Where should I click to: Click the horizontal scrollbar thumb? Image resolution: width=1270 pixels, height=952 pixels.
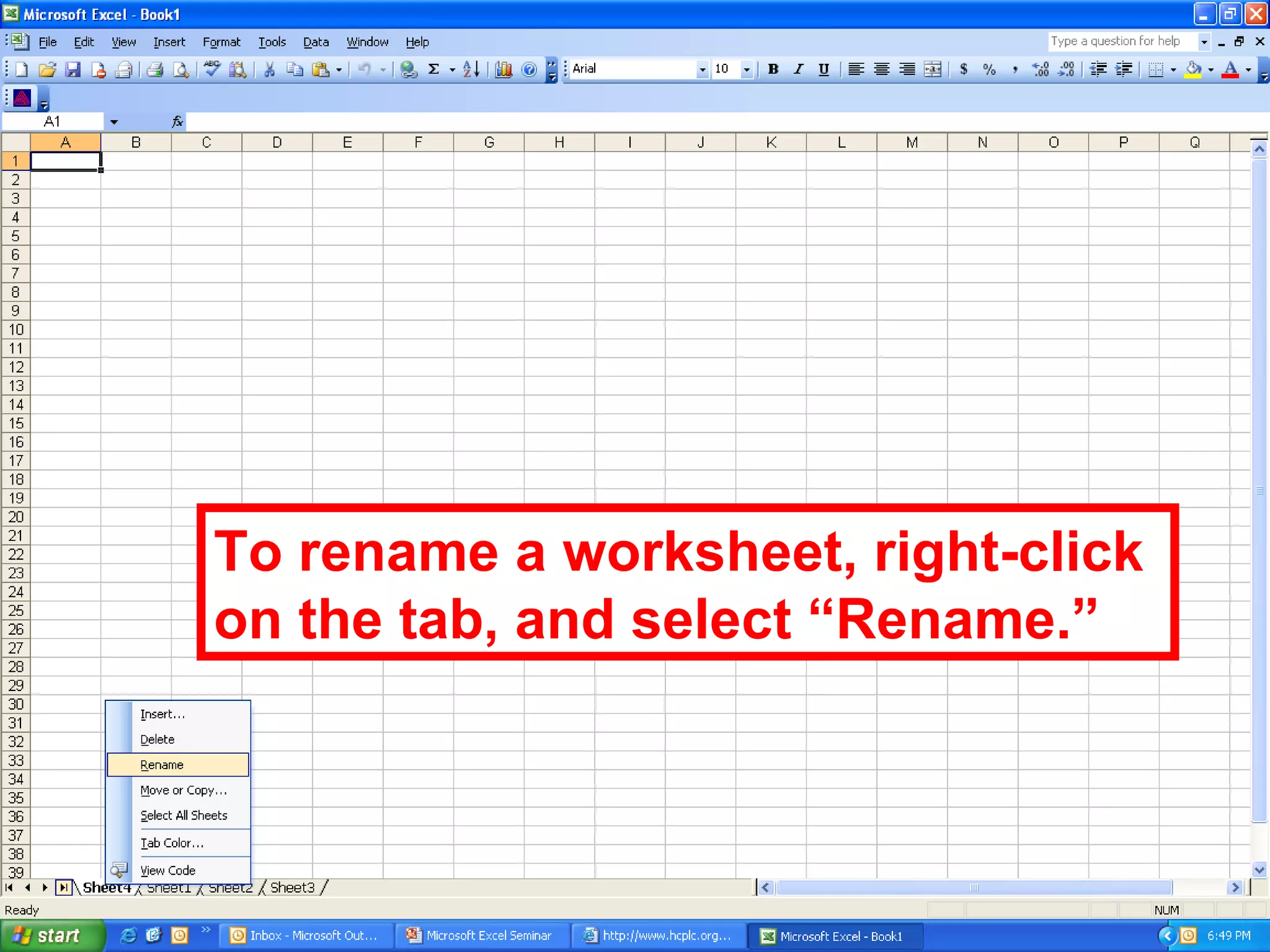click(974, 888)
